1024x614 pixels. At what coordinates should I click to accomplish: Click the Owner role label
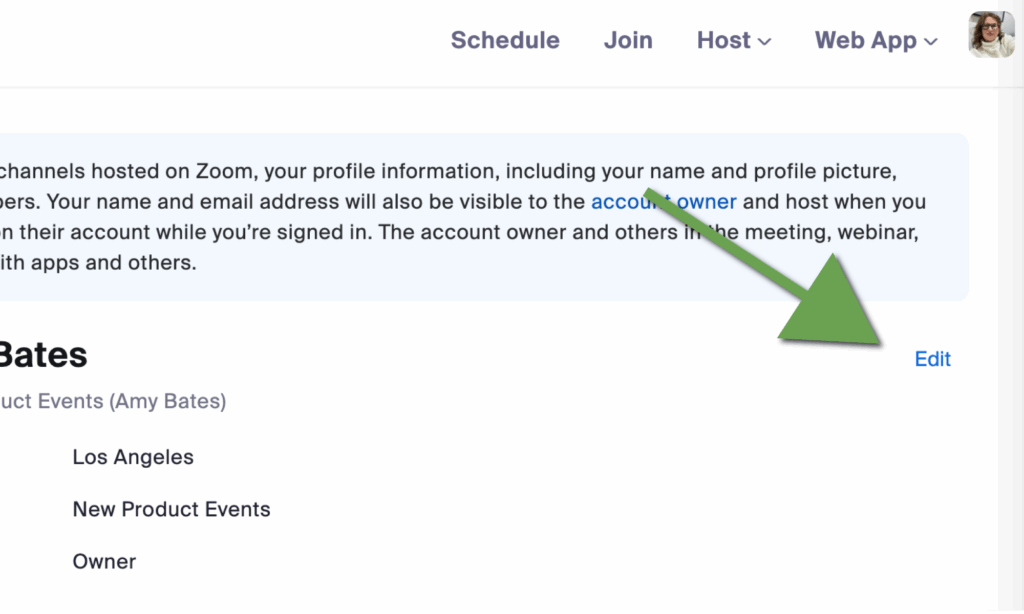pos(104,562)
